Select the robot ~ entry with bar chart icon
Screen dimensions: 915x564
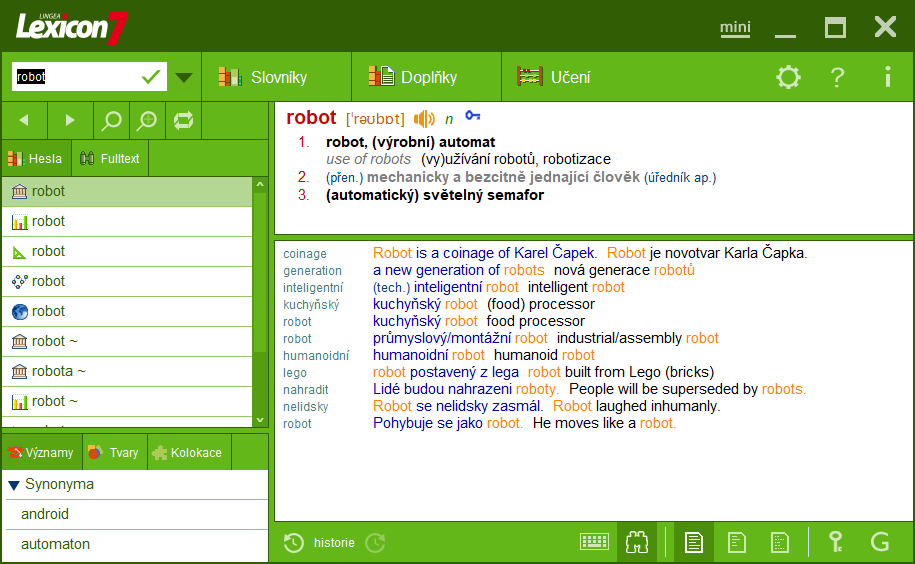click(x=127, y=401)
